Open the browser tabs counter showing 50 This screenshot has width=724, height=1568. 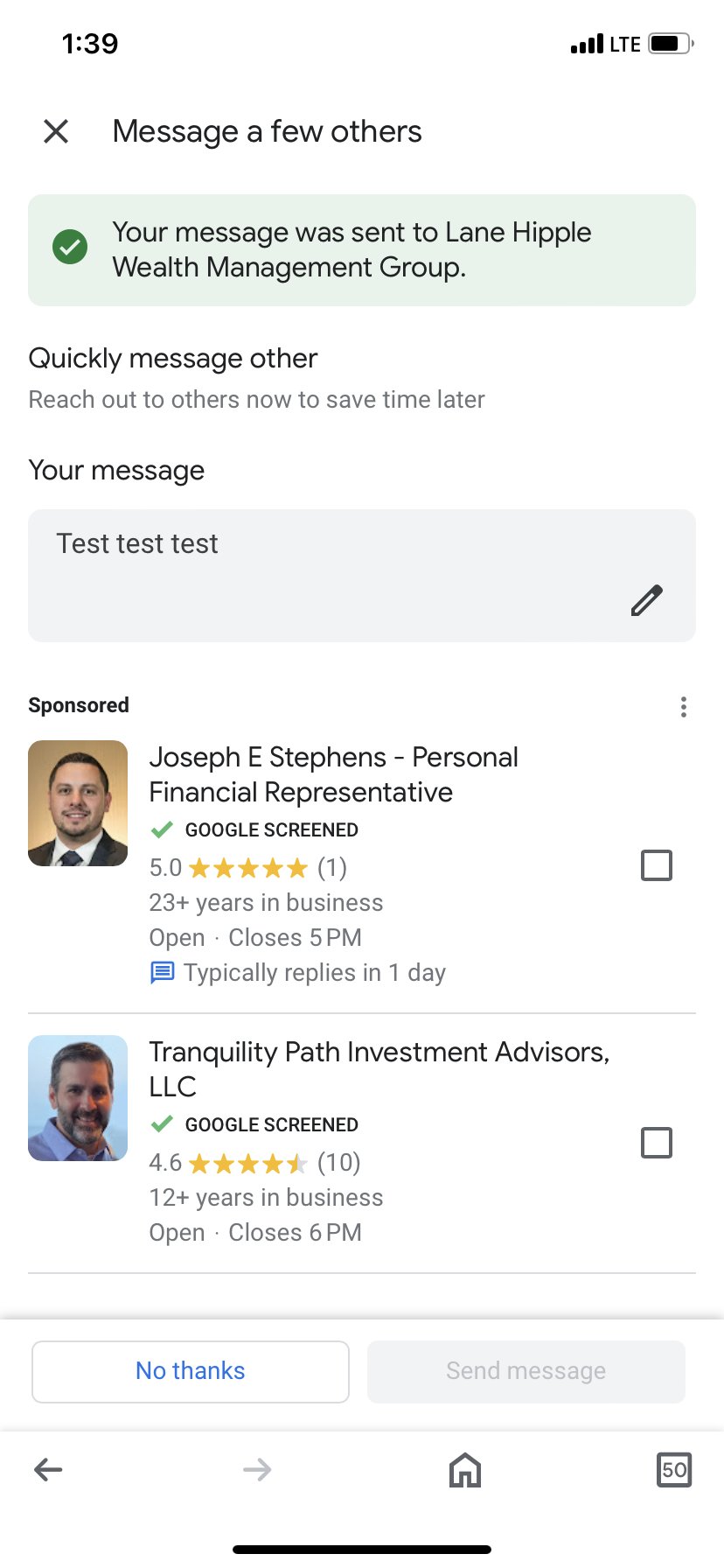point(674,1469)
